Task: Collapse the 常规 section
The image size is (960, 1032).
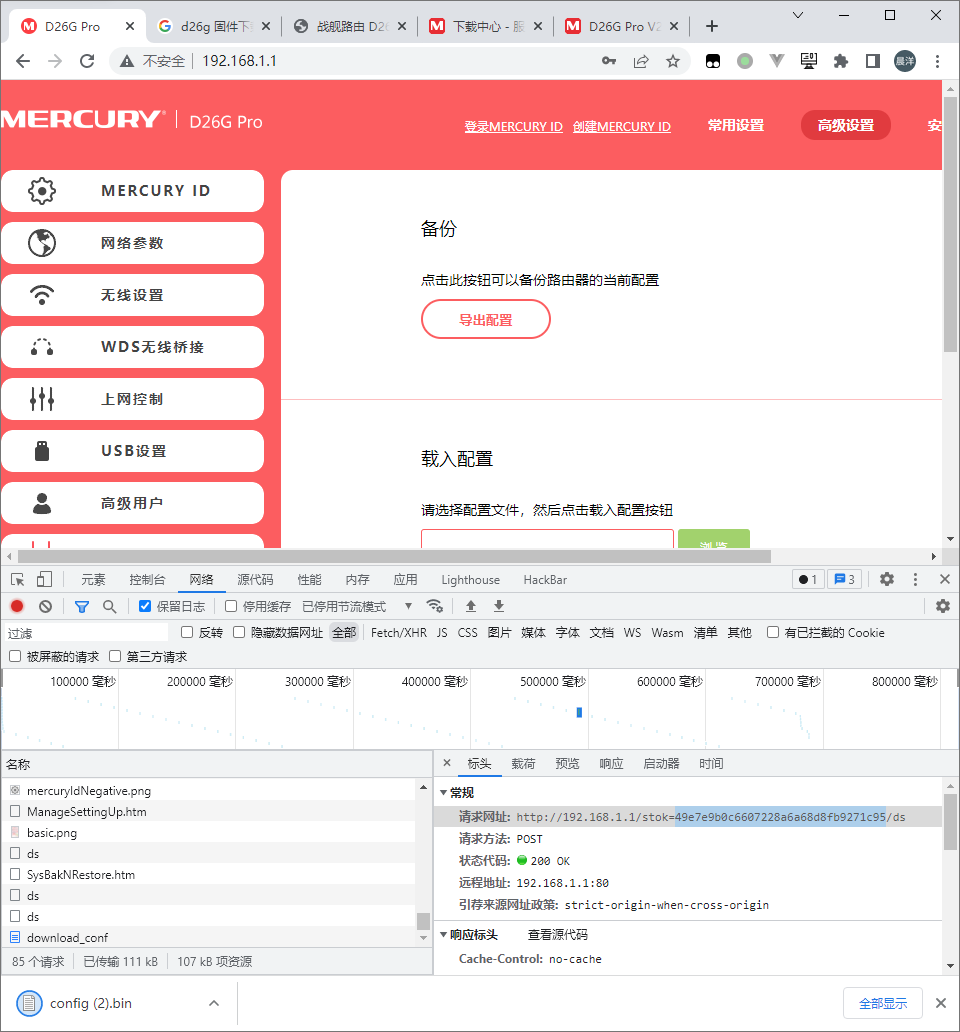Action: pyautogui.click(x=444, y=792)
